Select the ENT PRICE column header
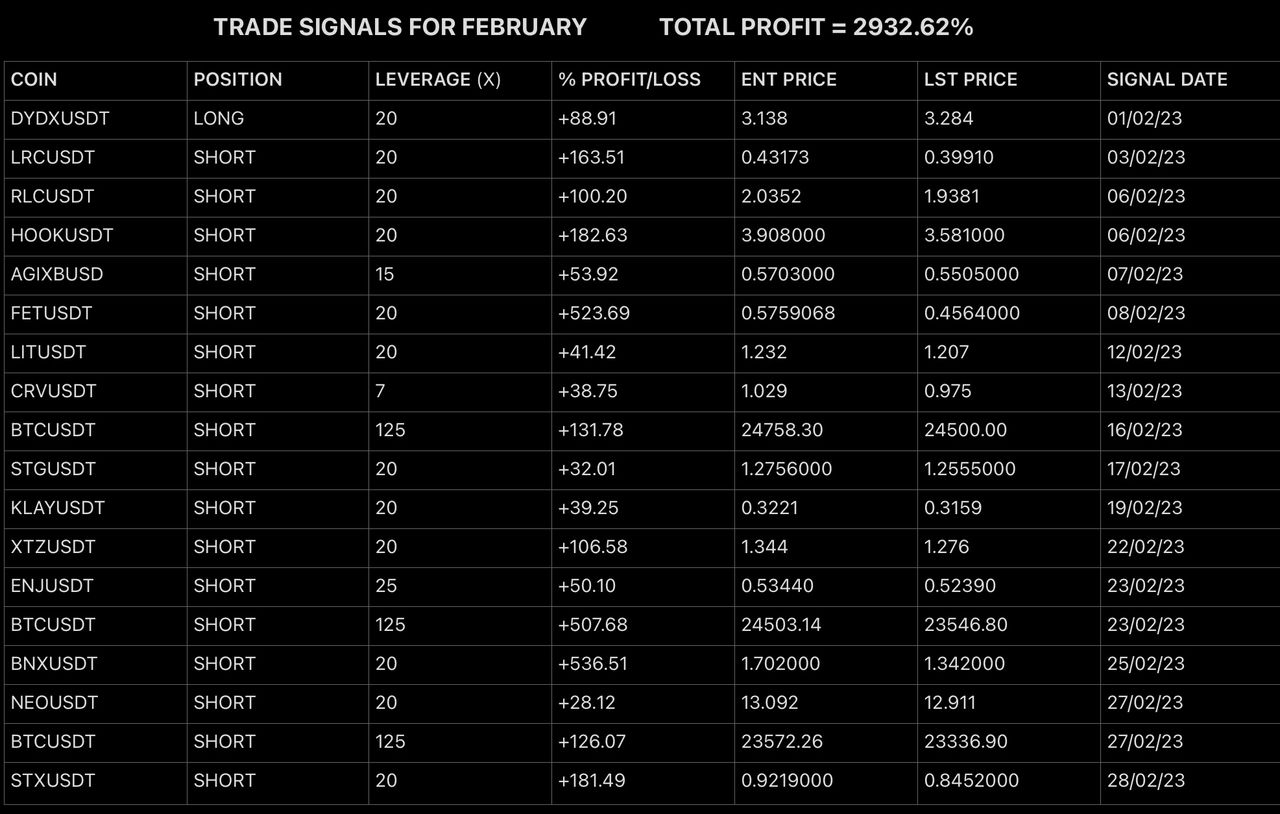The height and width of the screenshot is (814, 1280). click(x=789, y=80)
